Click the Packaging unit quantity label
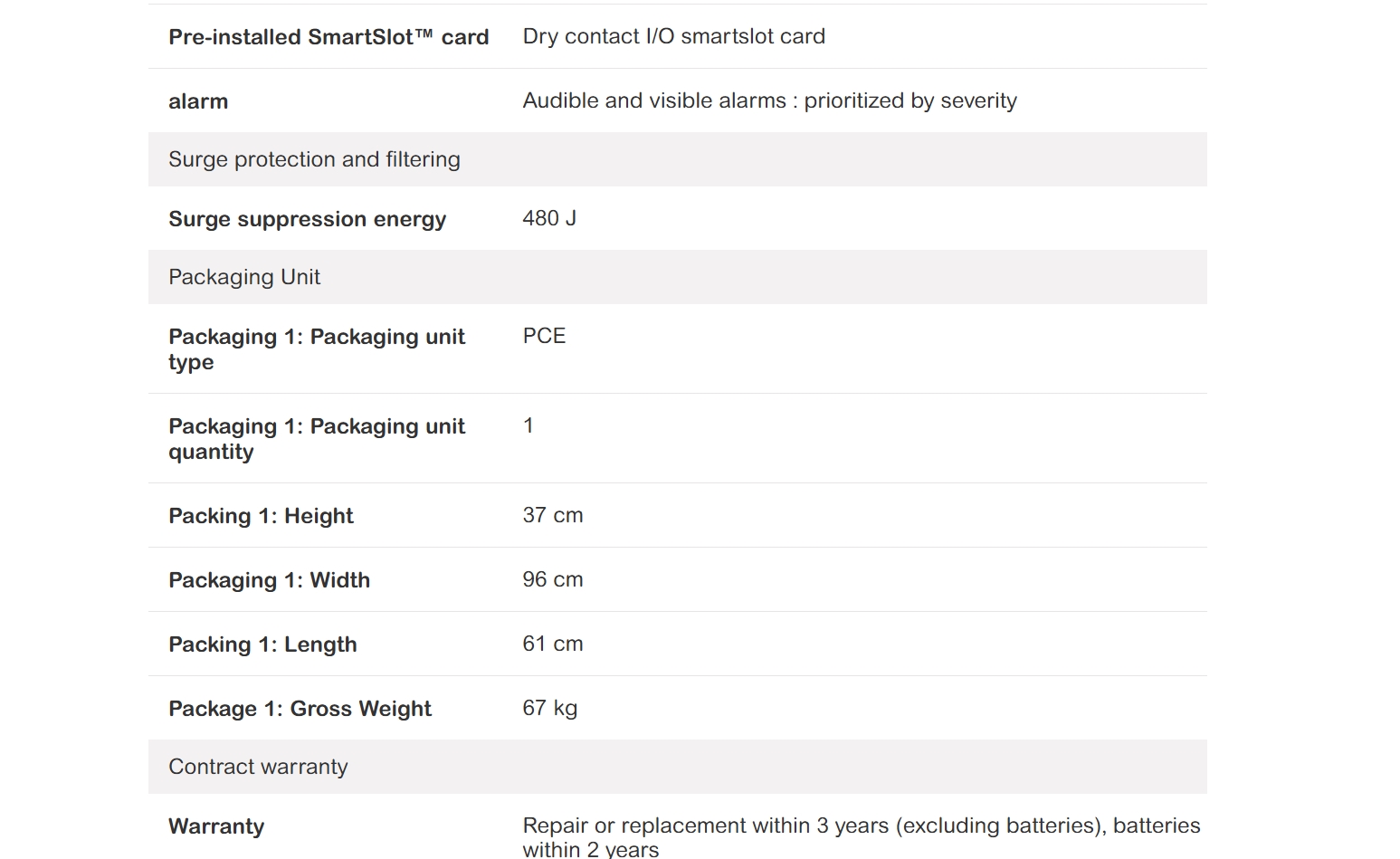Viewport: 1400px width, 859px height. (x=316, y=439)
